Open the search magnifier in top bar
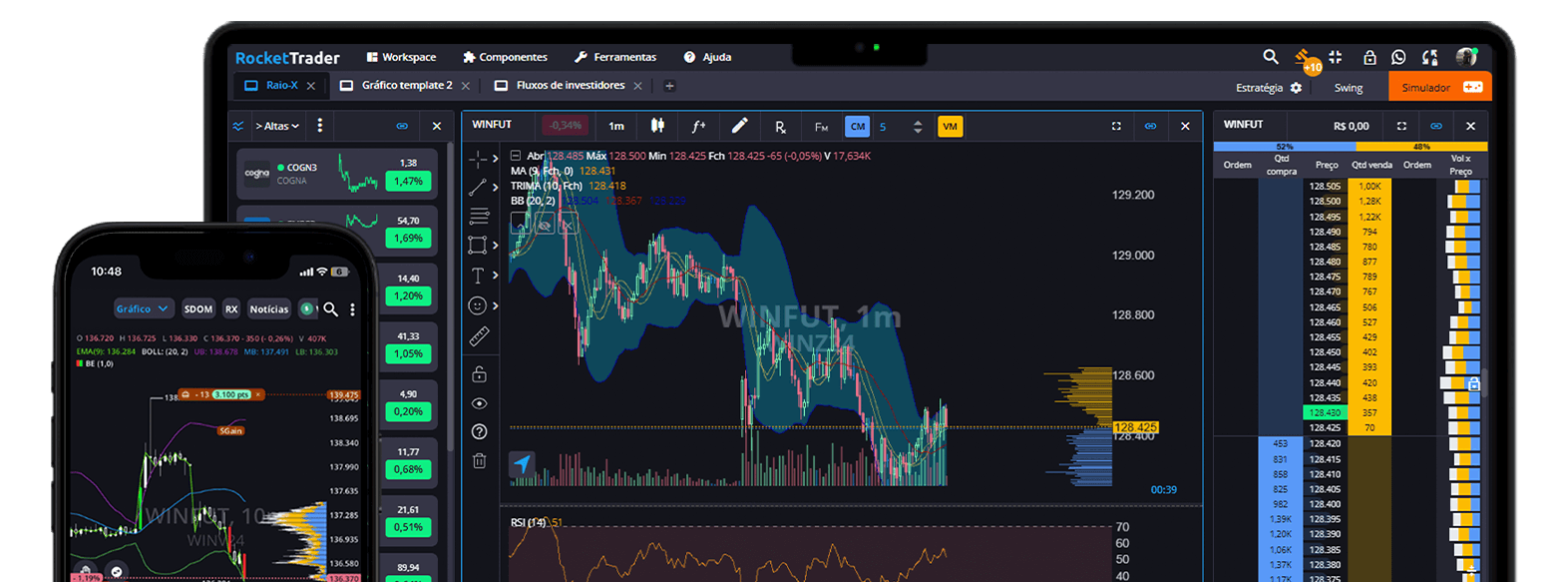Screen dimensions: 1568x582 (1270, 57)
